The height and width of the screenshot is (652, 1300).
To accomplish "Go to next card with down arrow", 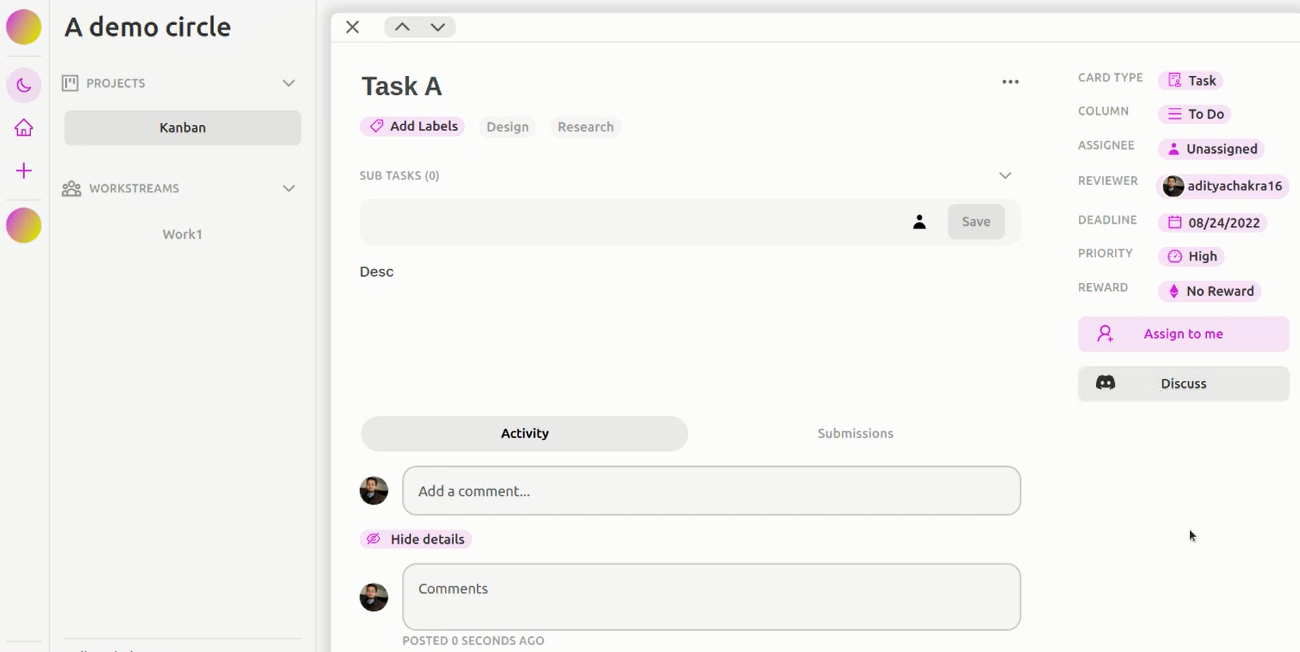I will point(438,27).
